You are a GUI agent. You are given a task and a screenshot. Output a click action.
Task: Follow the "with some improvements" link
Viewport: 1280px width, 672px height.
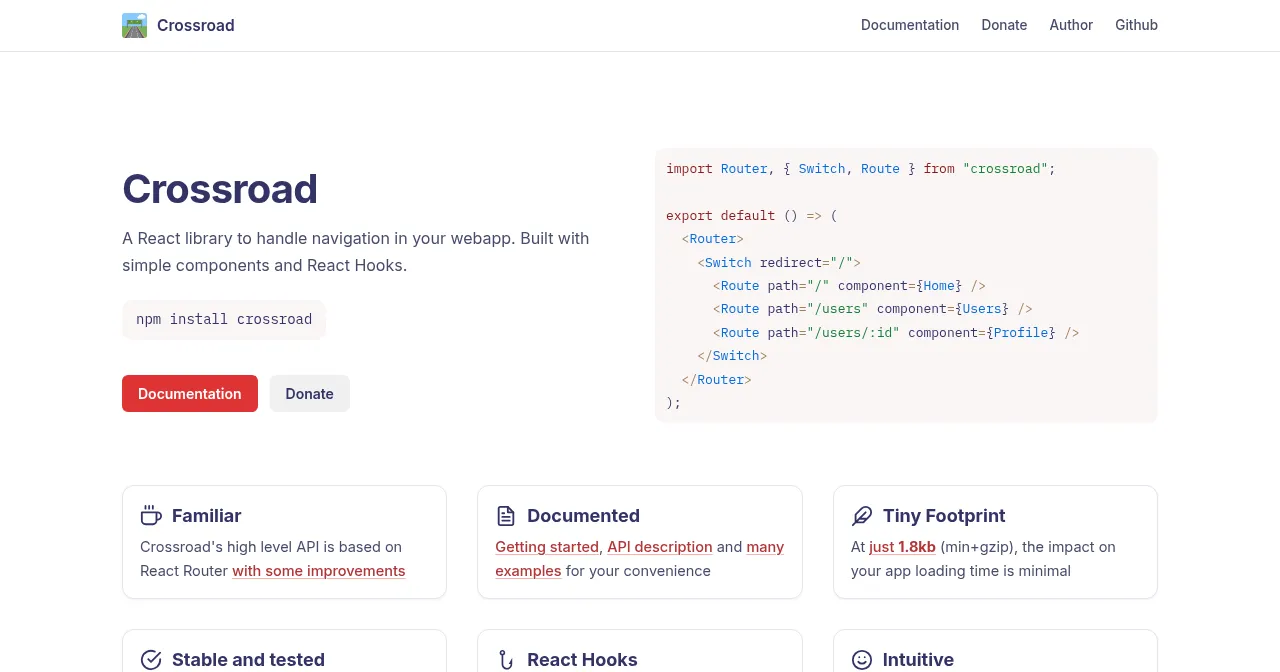(319, 571)
